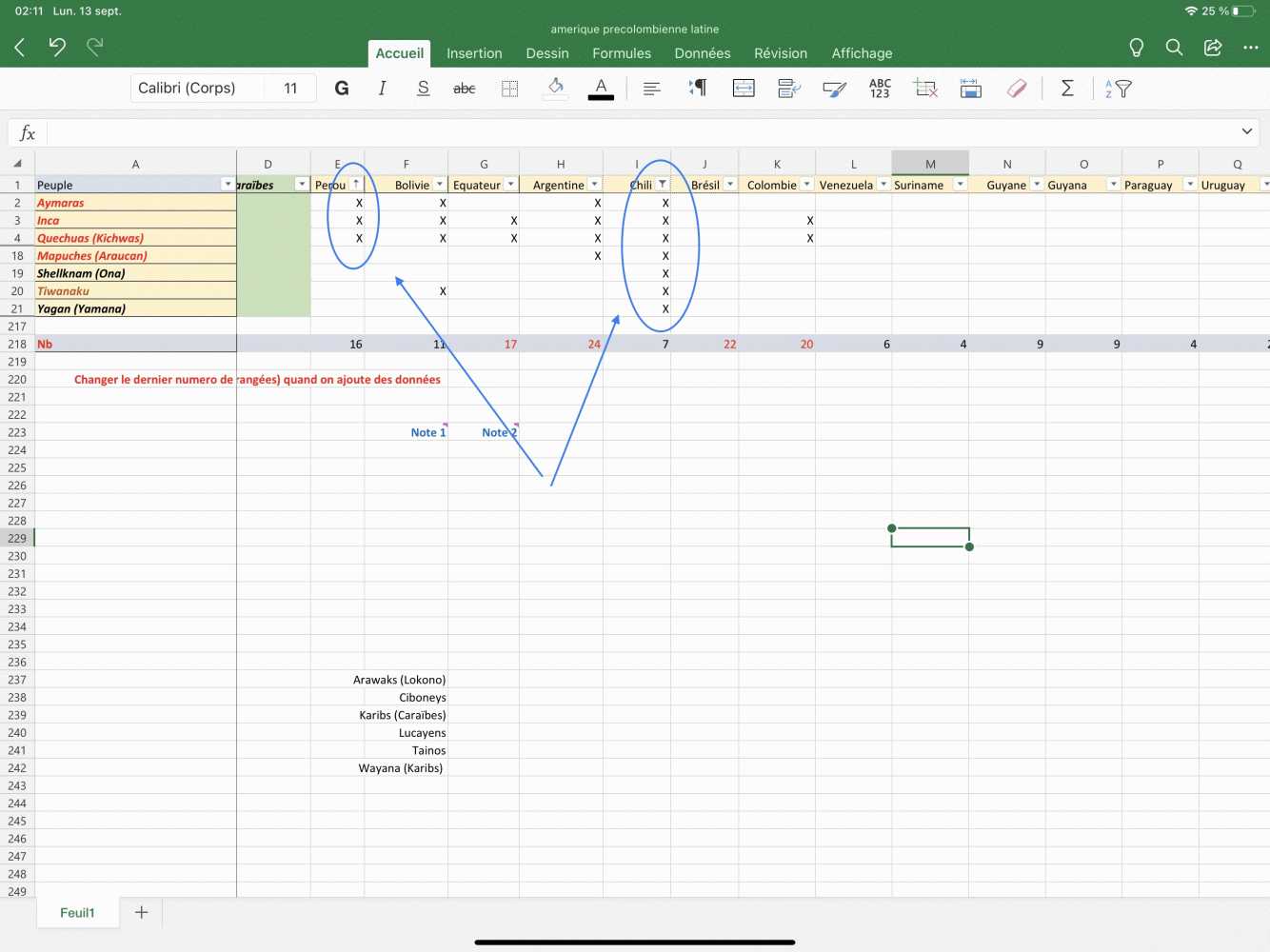The height and width of the screenshot is (952, 1270).
Task: Open the cell size format options
Action: pos(971,89)
